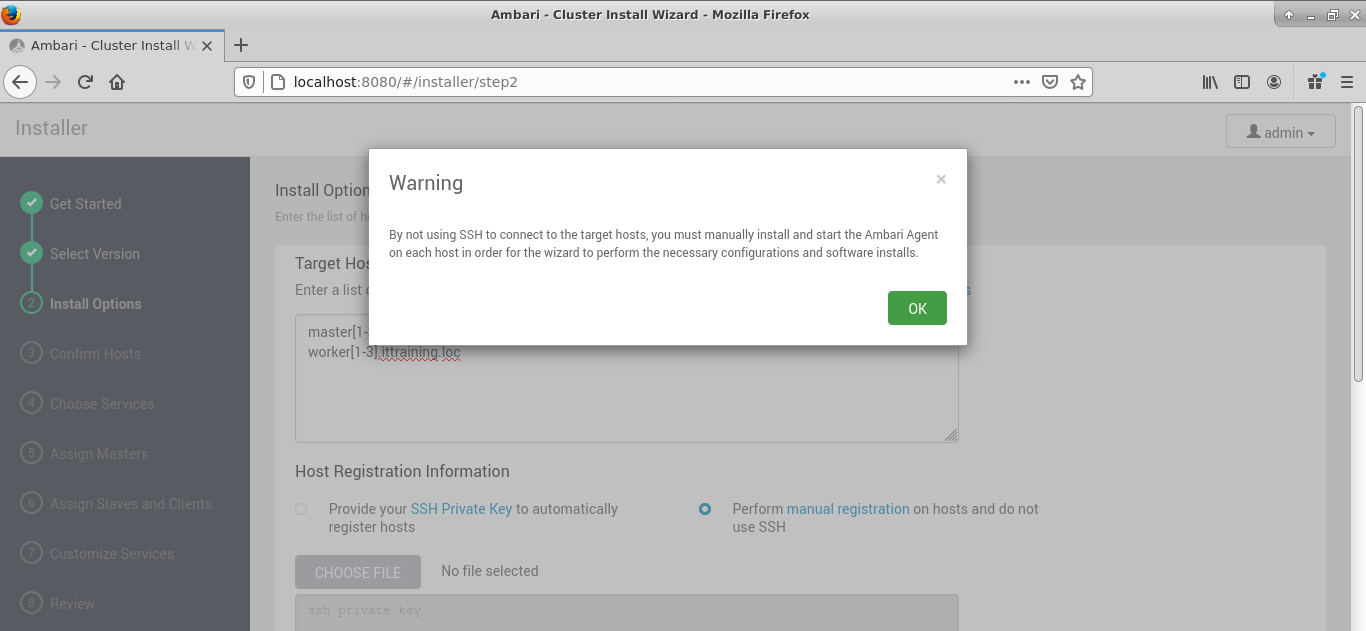Image resolution: width=1366 pixels, height=631 pixels.
Task: Open the What's New gift icon
Action: 1315,82
